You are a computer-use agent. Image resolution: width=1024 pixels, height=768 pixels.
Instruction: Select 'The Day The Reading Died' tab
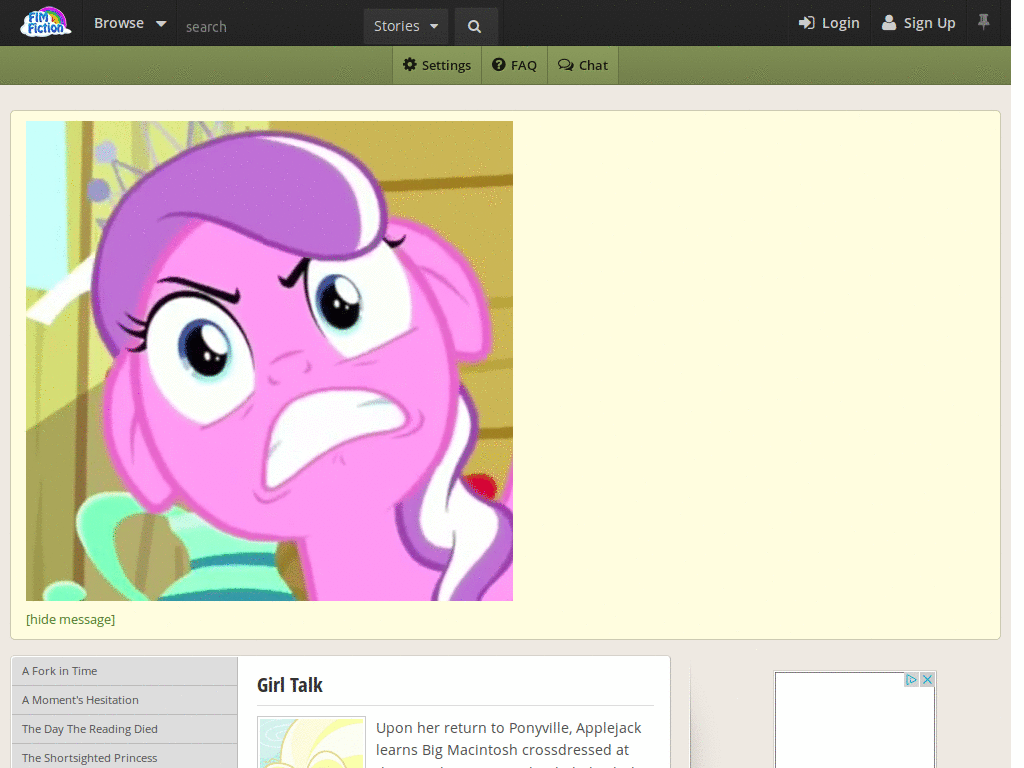click(124, 729)
